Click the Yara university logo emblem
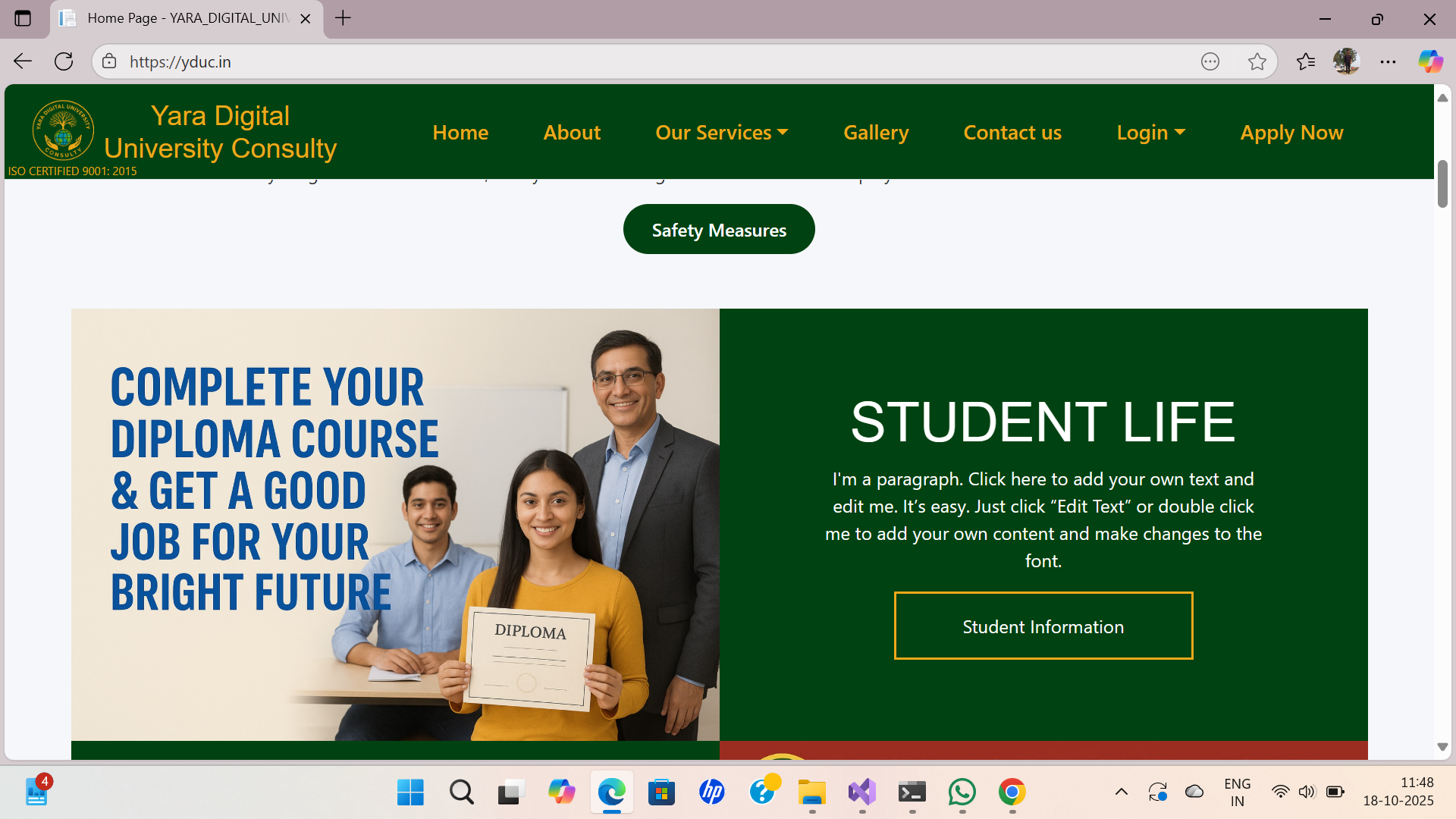Image resolution: width=1456 pixels, height=819 pixels. [63, 130]
